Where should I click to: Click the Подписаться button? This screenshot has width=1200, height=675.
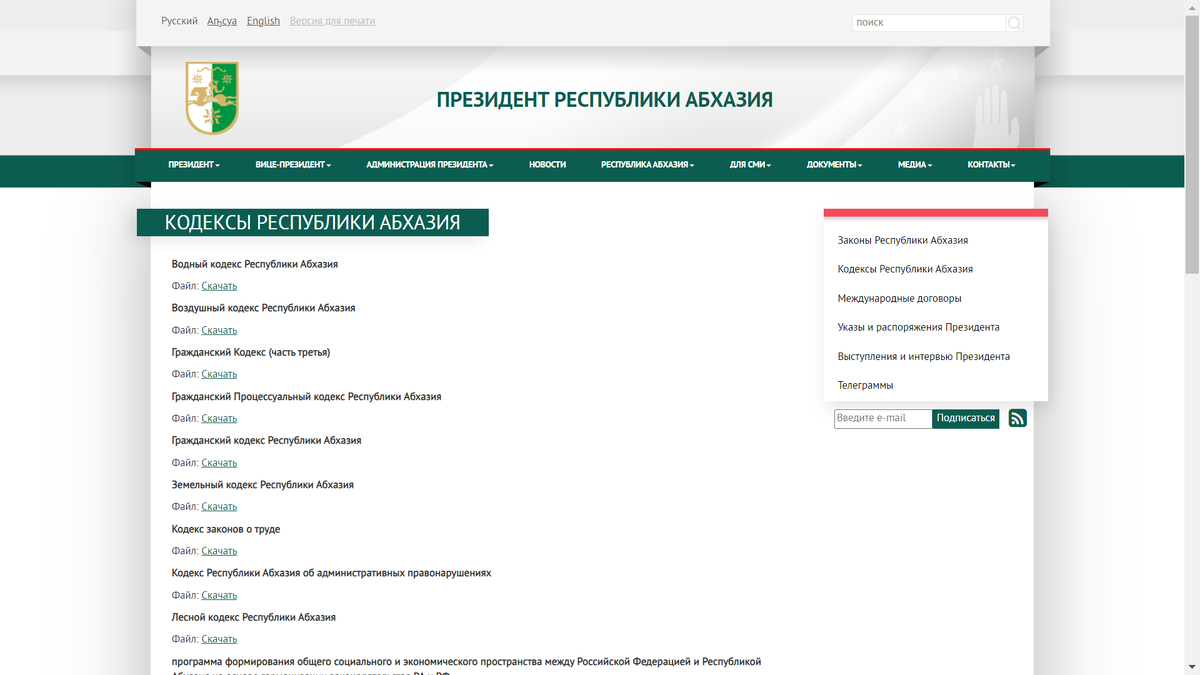(966, 418)
